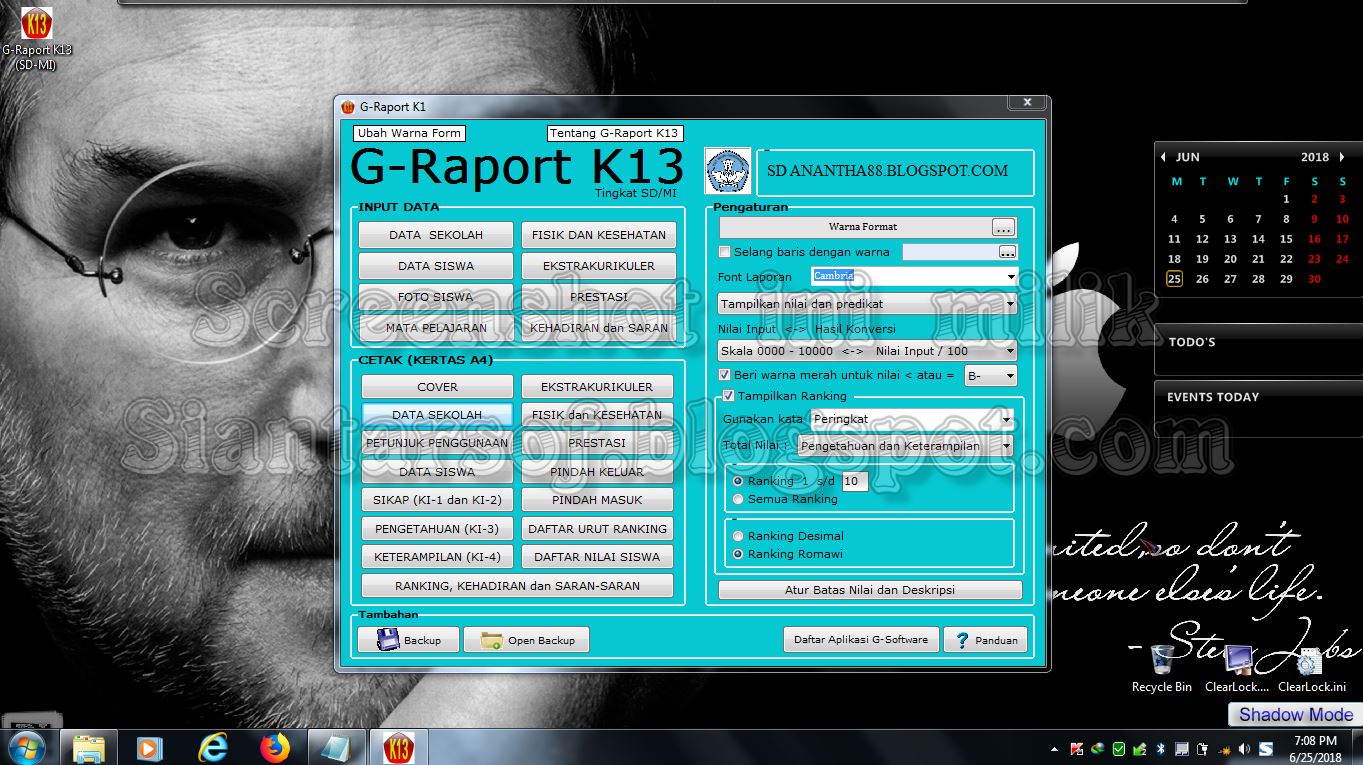Show hidden system tray icons

pyautogui.click(x=1055, y=748)
